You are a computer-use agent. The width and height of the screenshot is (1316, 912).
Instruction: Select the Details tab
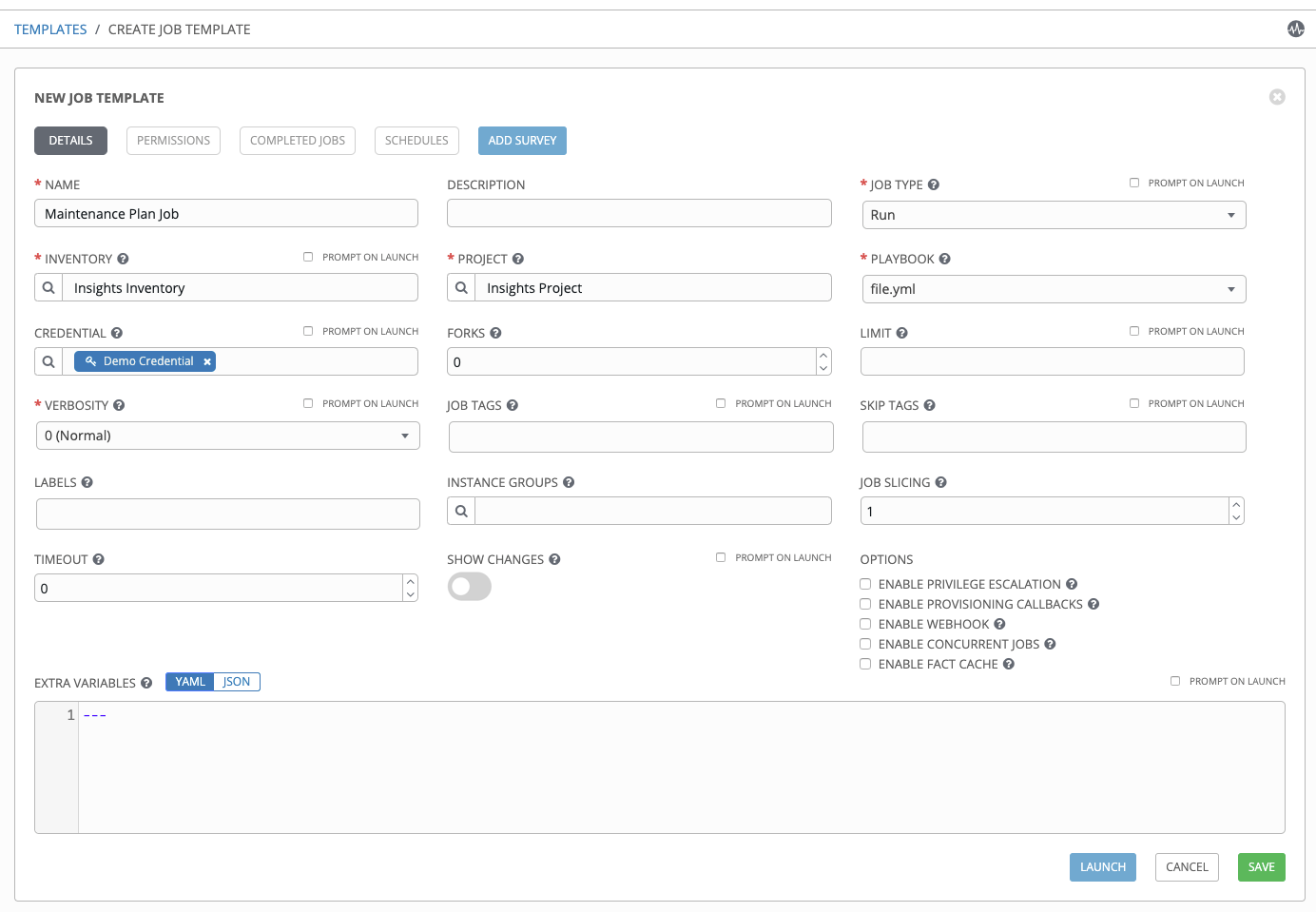(x=71, y=141)
